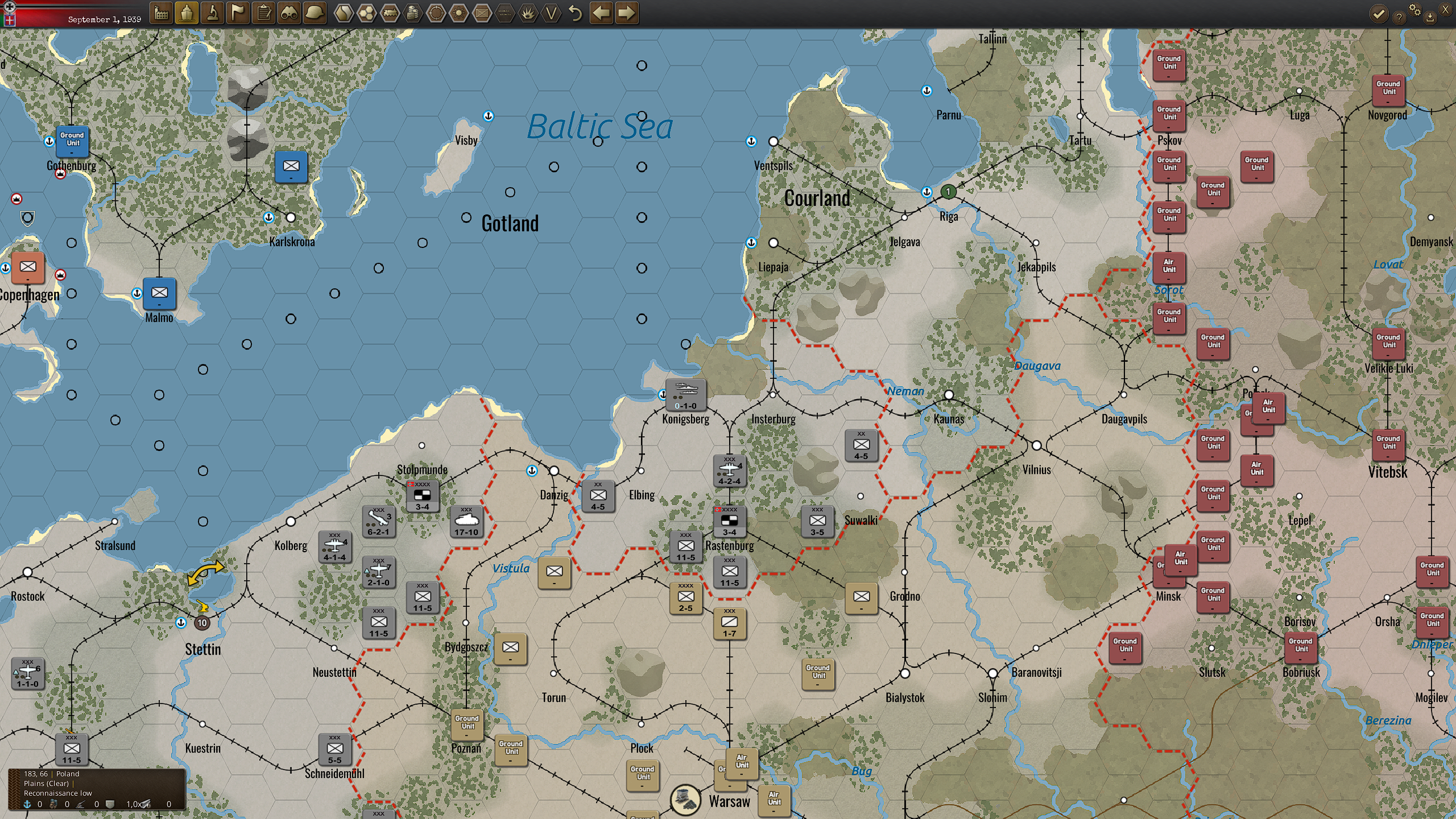Undo the last move

[576, 13]
